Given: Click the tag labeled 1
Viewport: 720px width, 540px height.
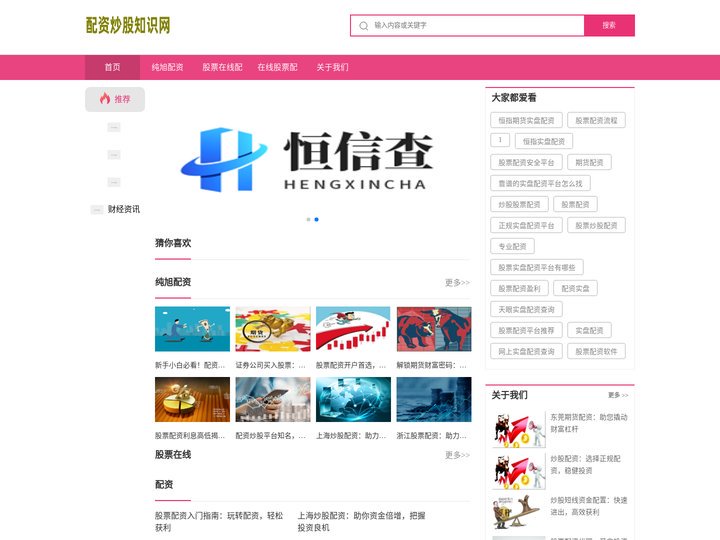Looking at the screenshot, I should [x=500, y=140].
